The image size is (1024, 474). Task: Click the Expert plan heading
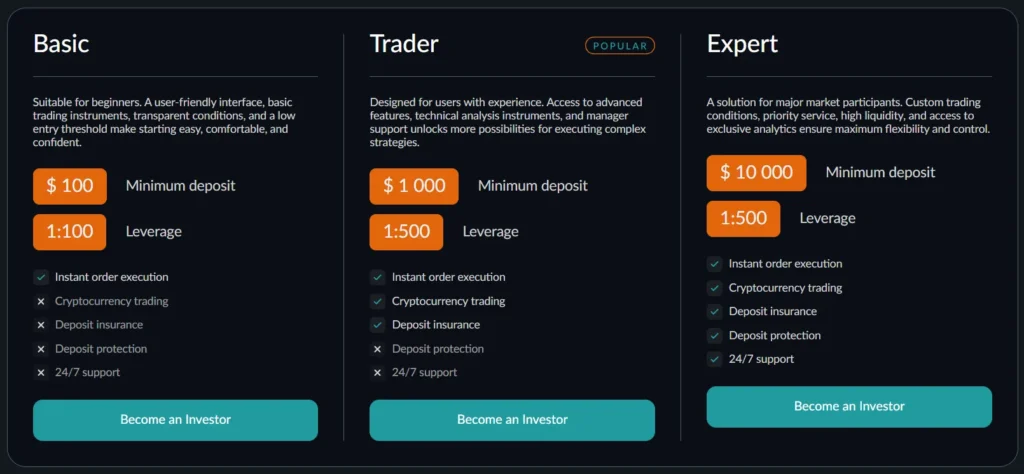742,44
